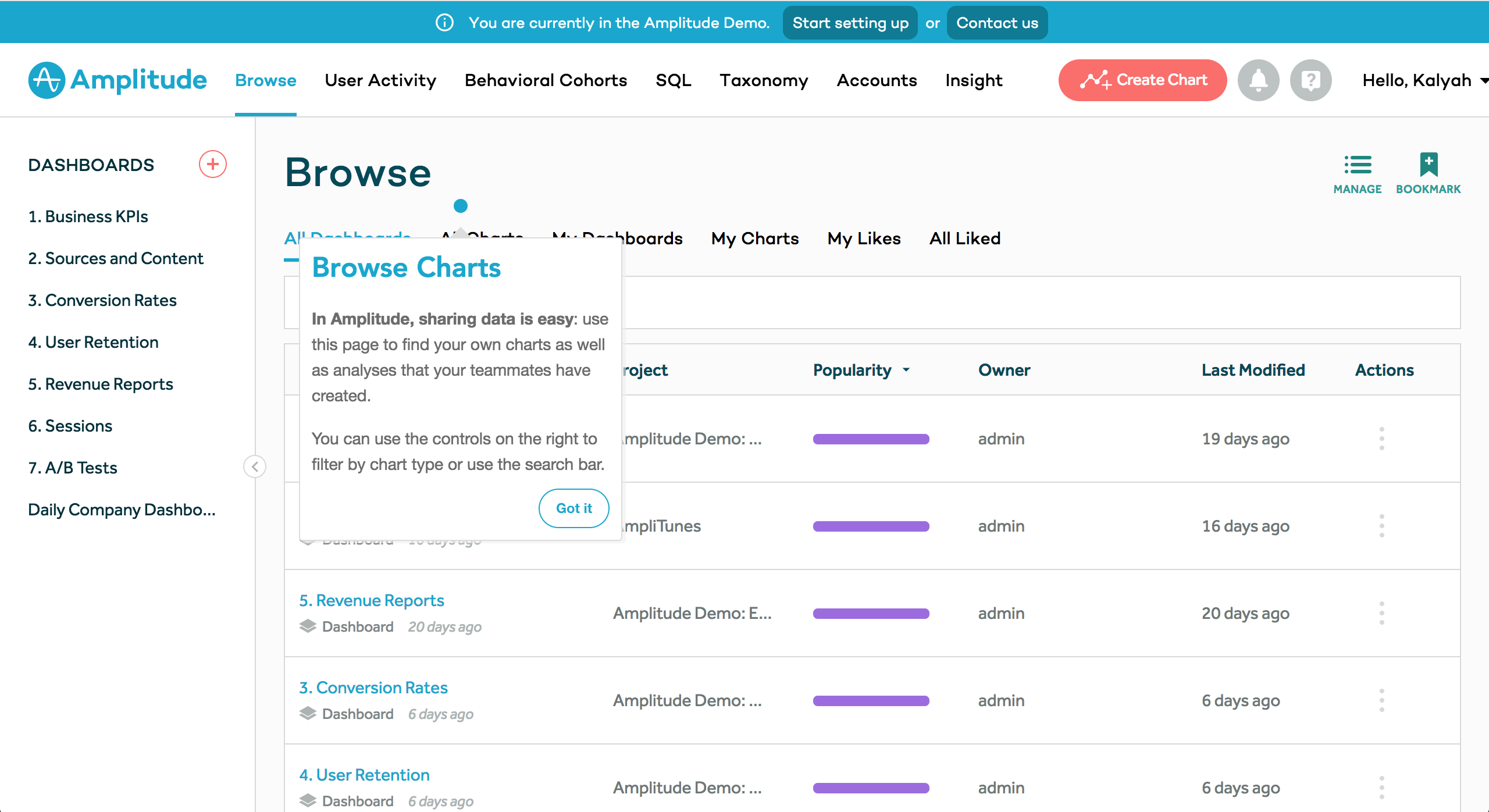
Task: Click popularity bar for User Retention row
Action: point(871,788)
